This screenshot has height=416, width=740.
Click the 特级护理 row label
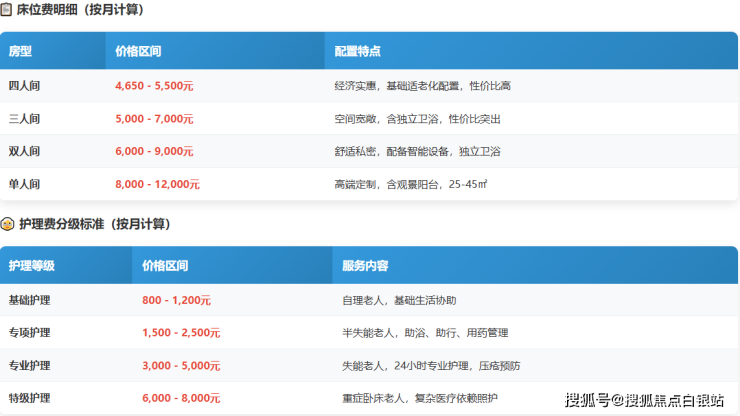click(x=29, y=398)
